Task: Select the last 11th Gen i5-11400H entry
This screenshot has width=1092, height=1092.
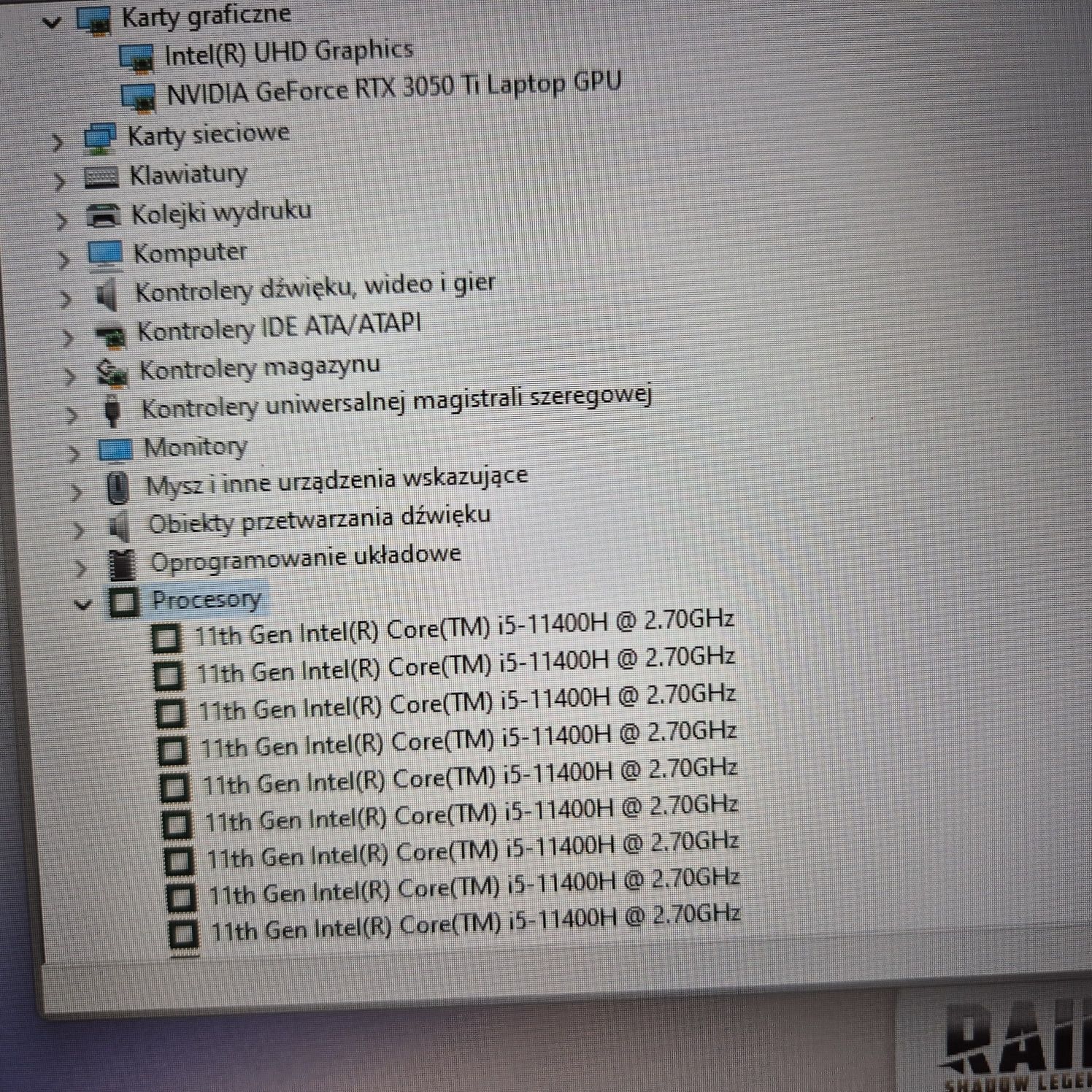Action: coord(476,922)
